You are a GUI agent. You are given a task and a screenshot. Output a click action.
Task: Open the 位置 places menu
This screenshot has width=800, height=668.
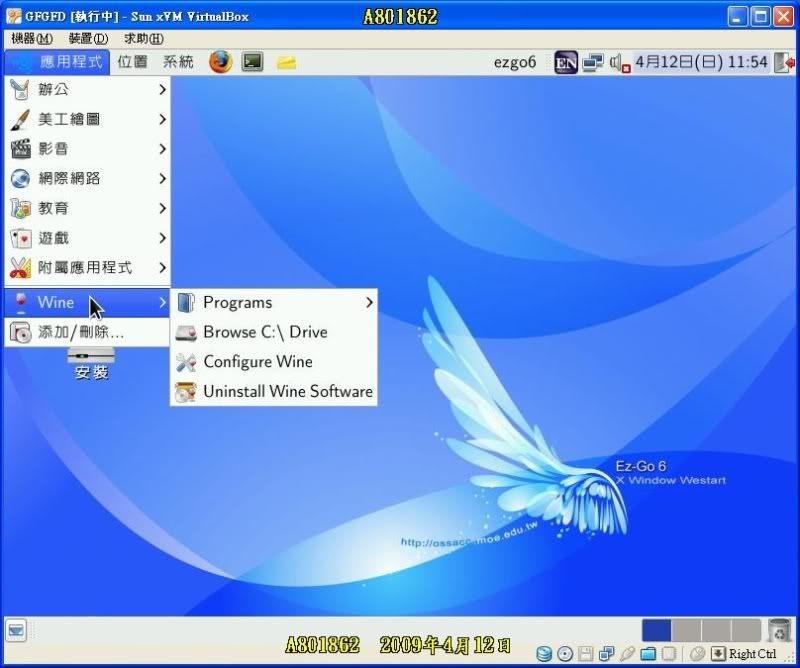[132, 62]
